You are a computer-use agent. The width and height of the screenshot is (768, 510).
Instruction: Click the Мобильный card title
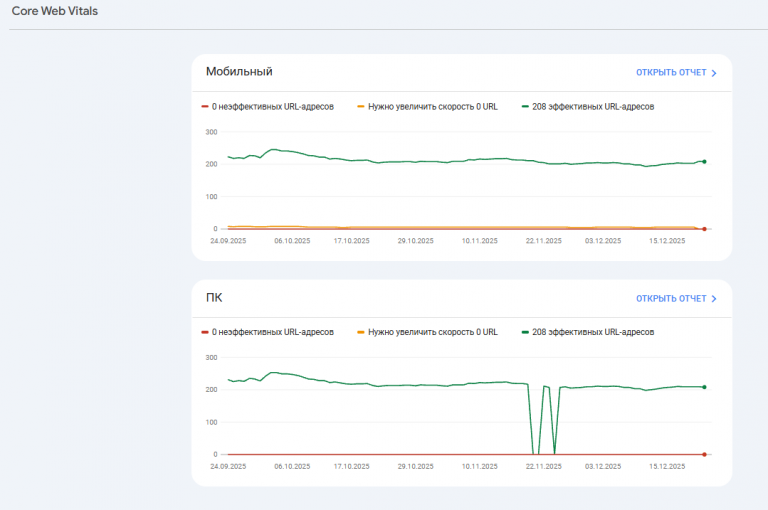tap(239, 71)
